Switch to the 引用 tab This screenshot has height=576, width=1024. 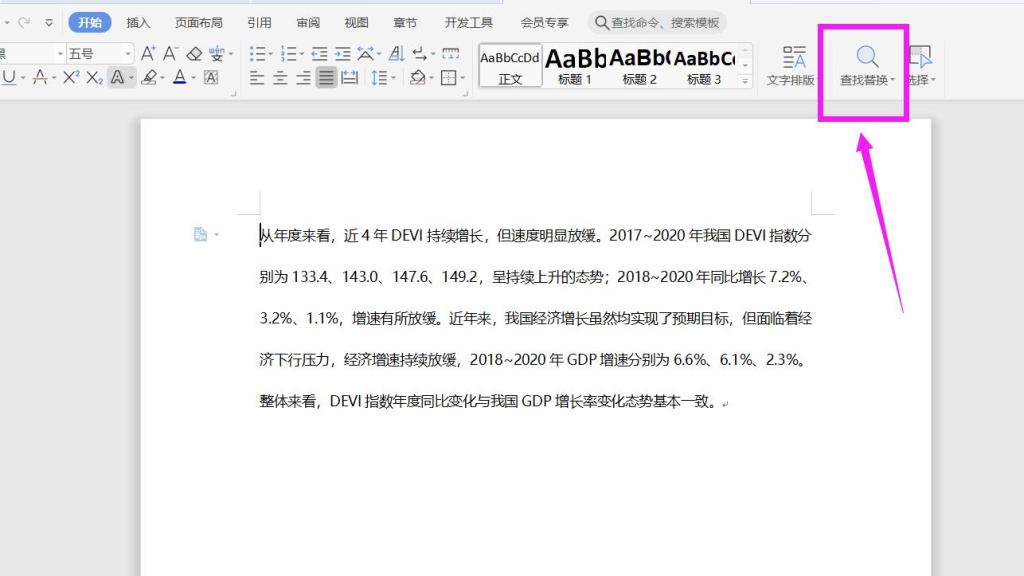pyautogui.click(x=259, y=23)
